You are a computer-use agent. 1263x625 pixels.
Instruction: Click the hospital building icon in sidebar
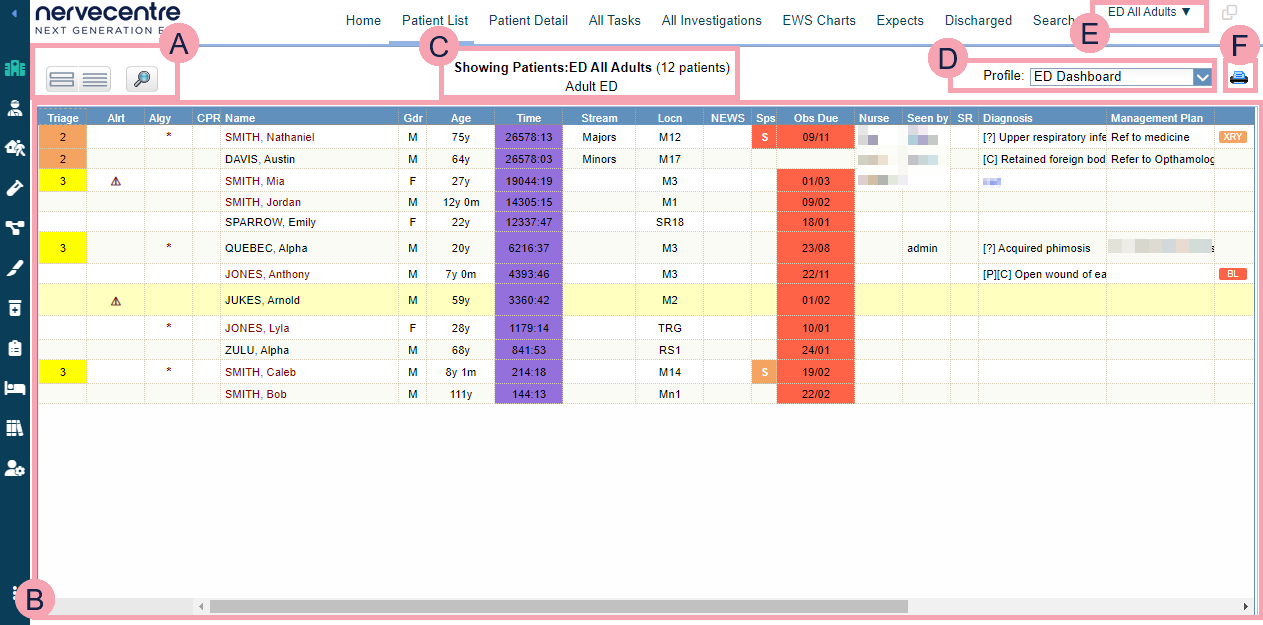point(15,69)
